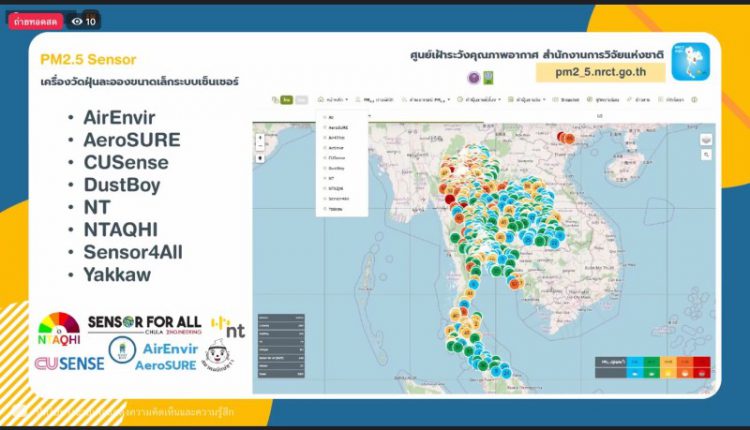Open the third PM2.5 dropdown in the navbar
Screen dimensions: 750x430
(427, 100)
